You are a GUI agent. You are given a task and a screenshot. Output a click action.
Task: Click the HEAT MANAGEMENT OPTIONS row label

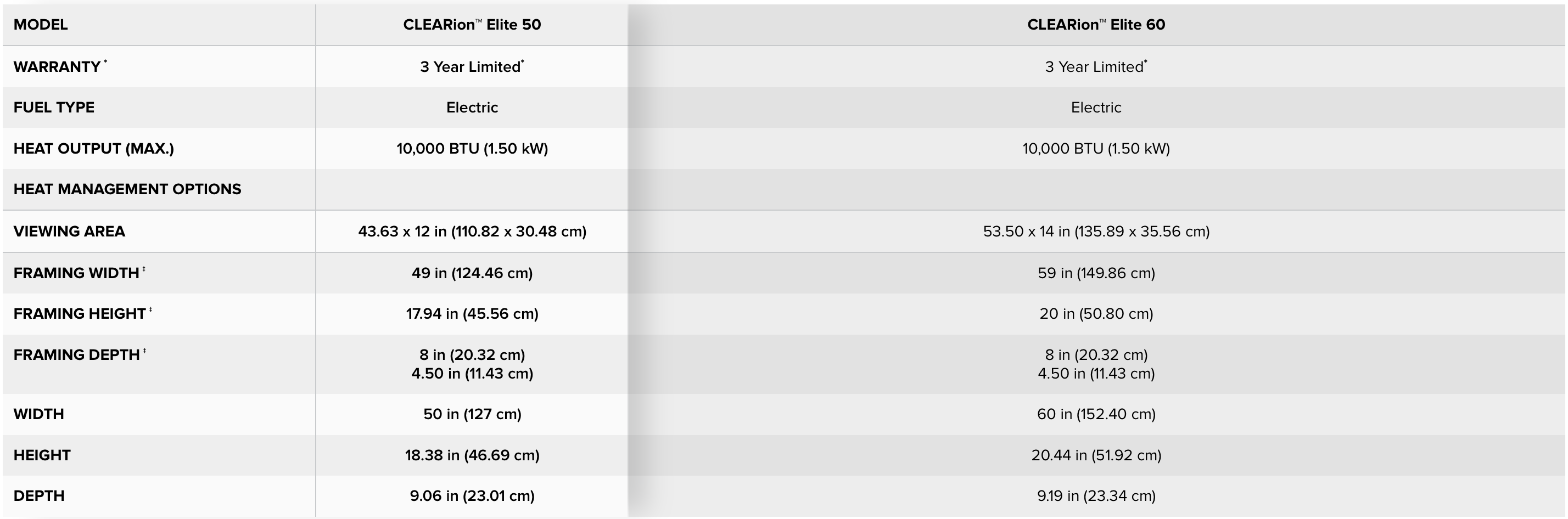coord(127,189)
